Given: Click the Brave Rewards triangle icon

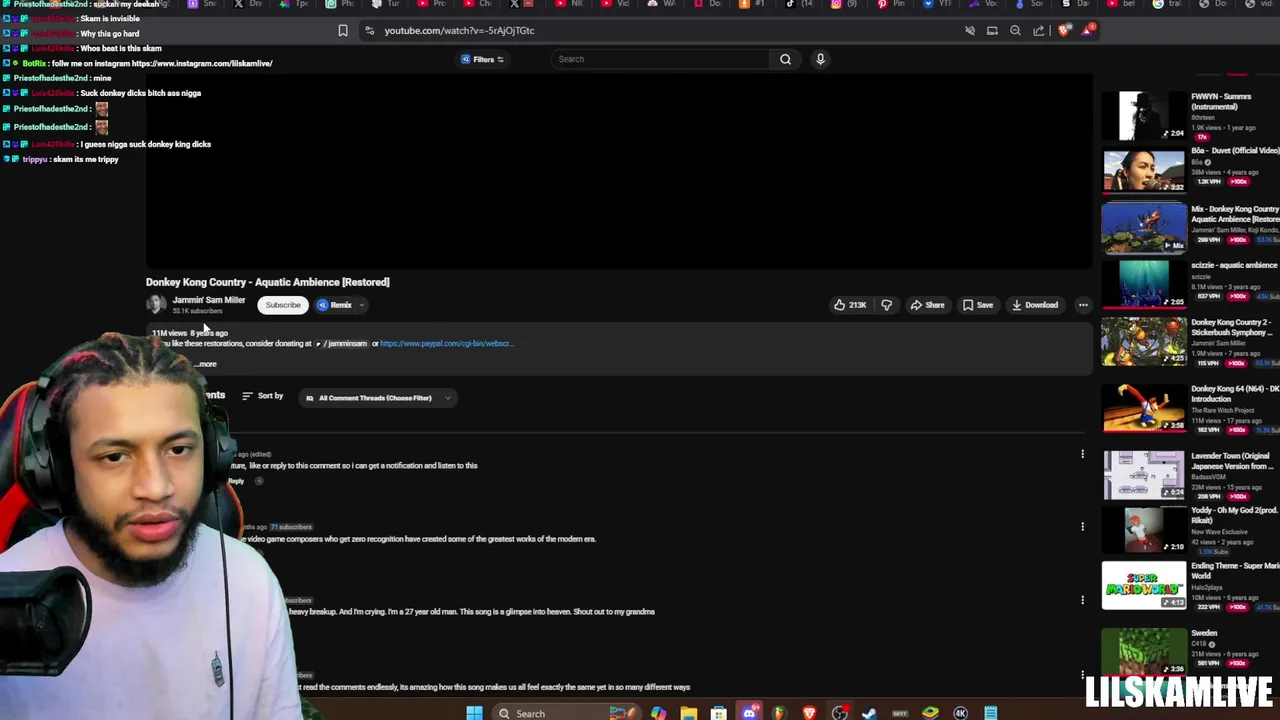Looking at the screenshot, I should click(1087, 30).
